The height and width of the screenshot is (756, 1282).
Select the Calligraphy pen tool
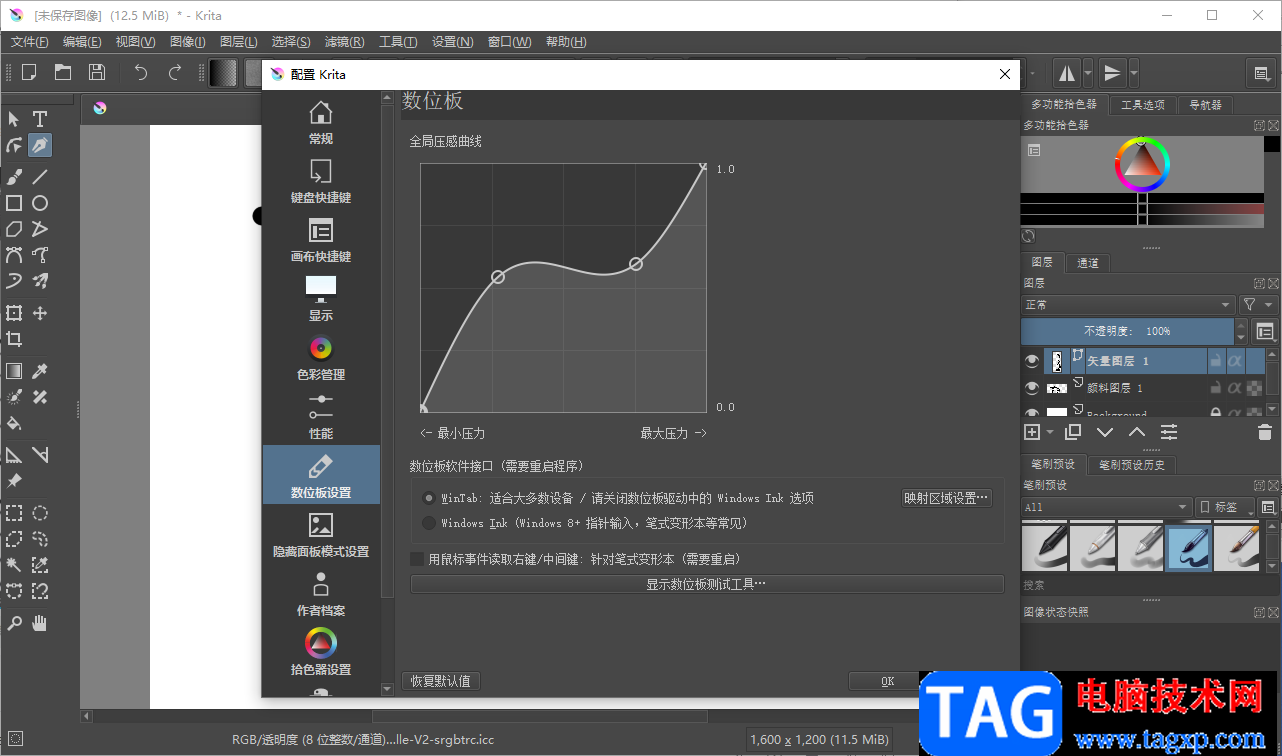pyautogui.click(x=40, y=146)
